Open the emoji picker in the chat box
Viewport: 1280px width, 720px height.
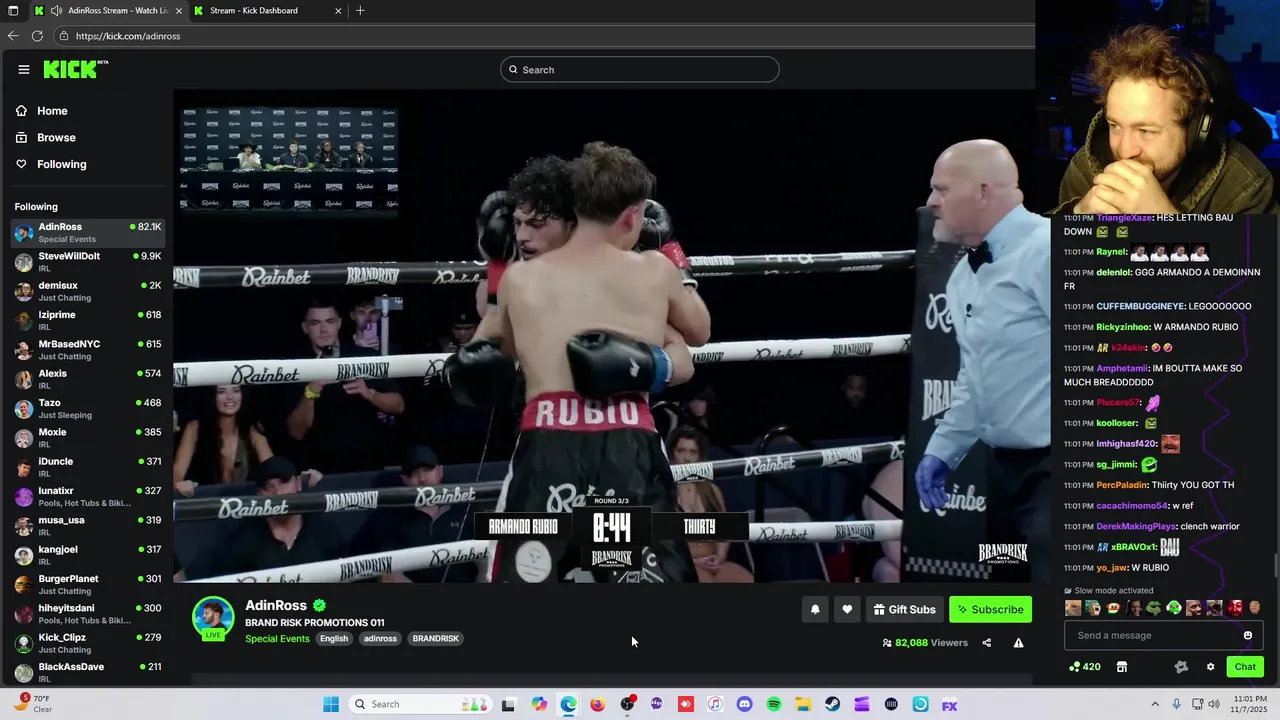pos(1247,635)
